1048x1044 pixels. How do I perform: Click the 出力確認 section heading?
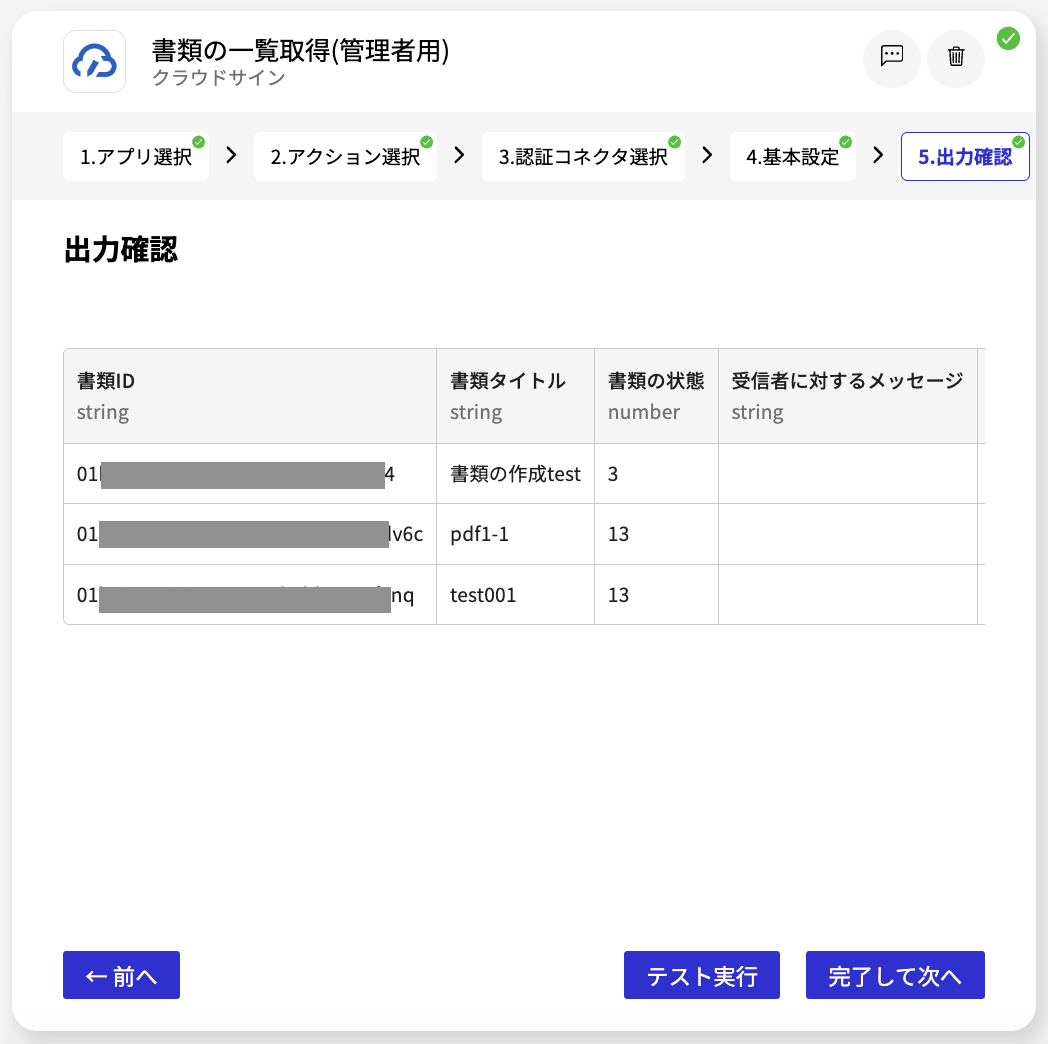(121, 250)
